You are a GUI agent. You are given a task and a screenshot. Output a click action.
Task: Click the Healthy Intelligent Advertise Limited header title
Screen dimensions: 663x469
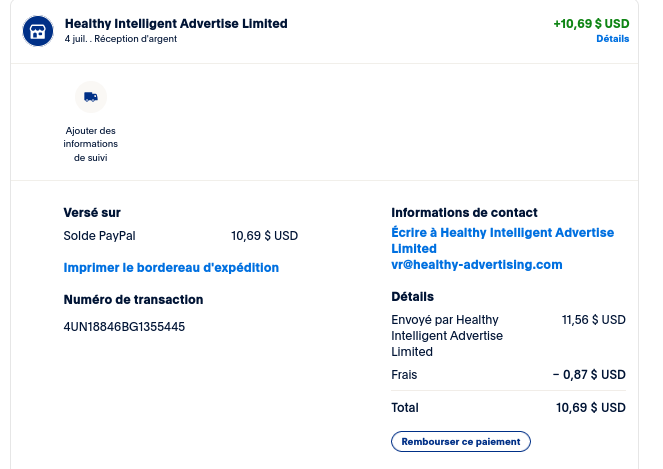(176, 24)
